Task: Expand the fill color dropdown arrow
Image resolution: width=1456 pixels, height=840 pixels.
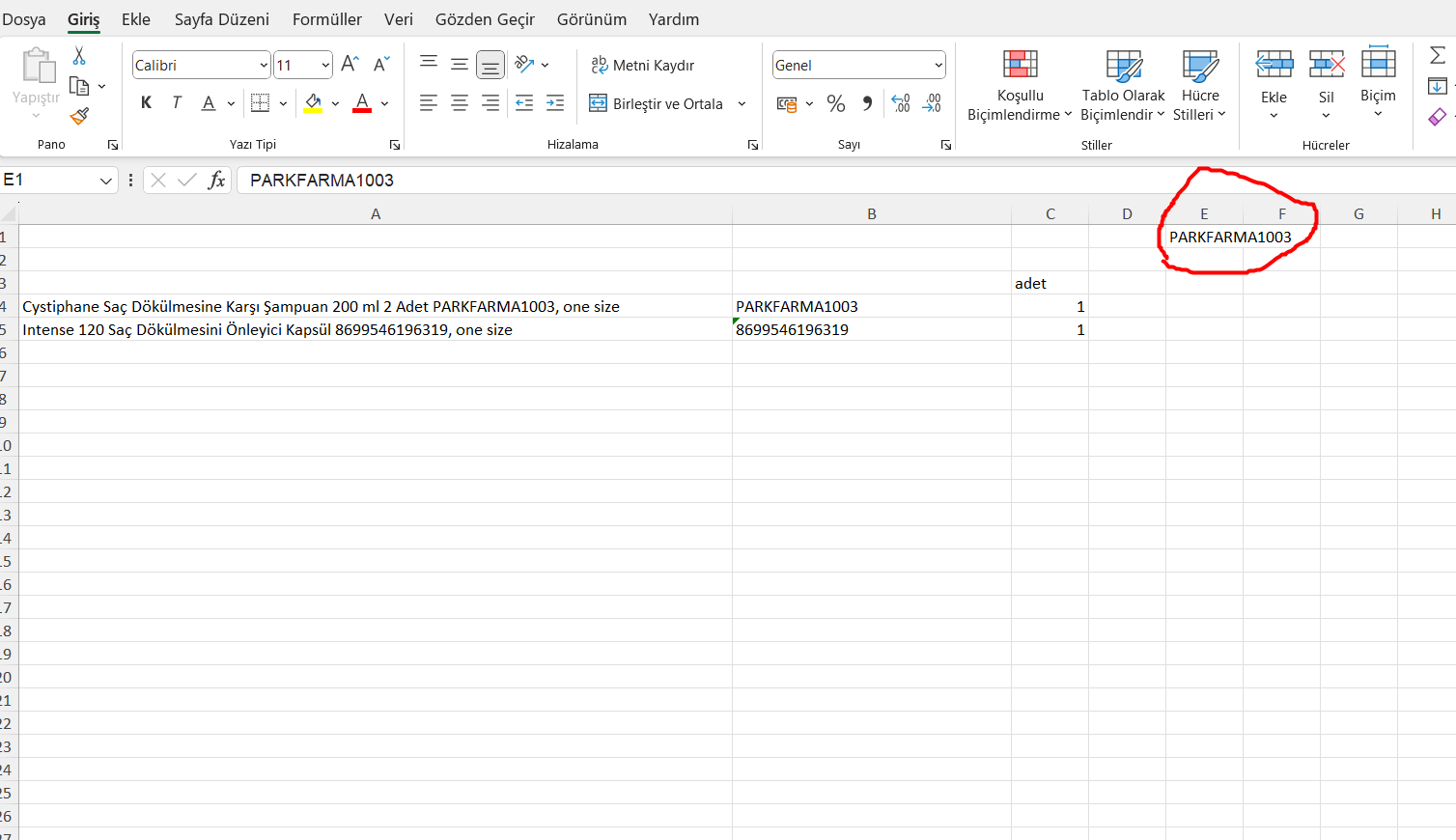Action: pos(335,103)
